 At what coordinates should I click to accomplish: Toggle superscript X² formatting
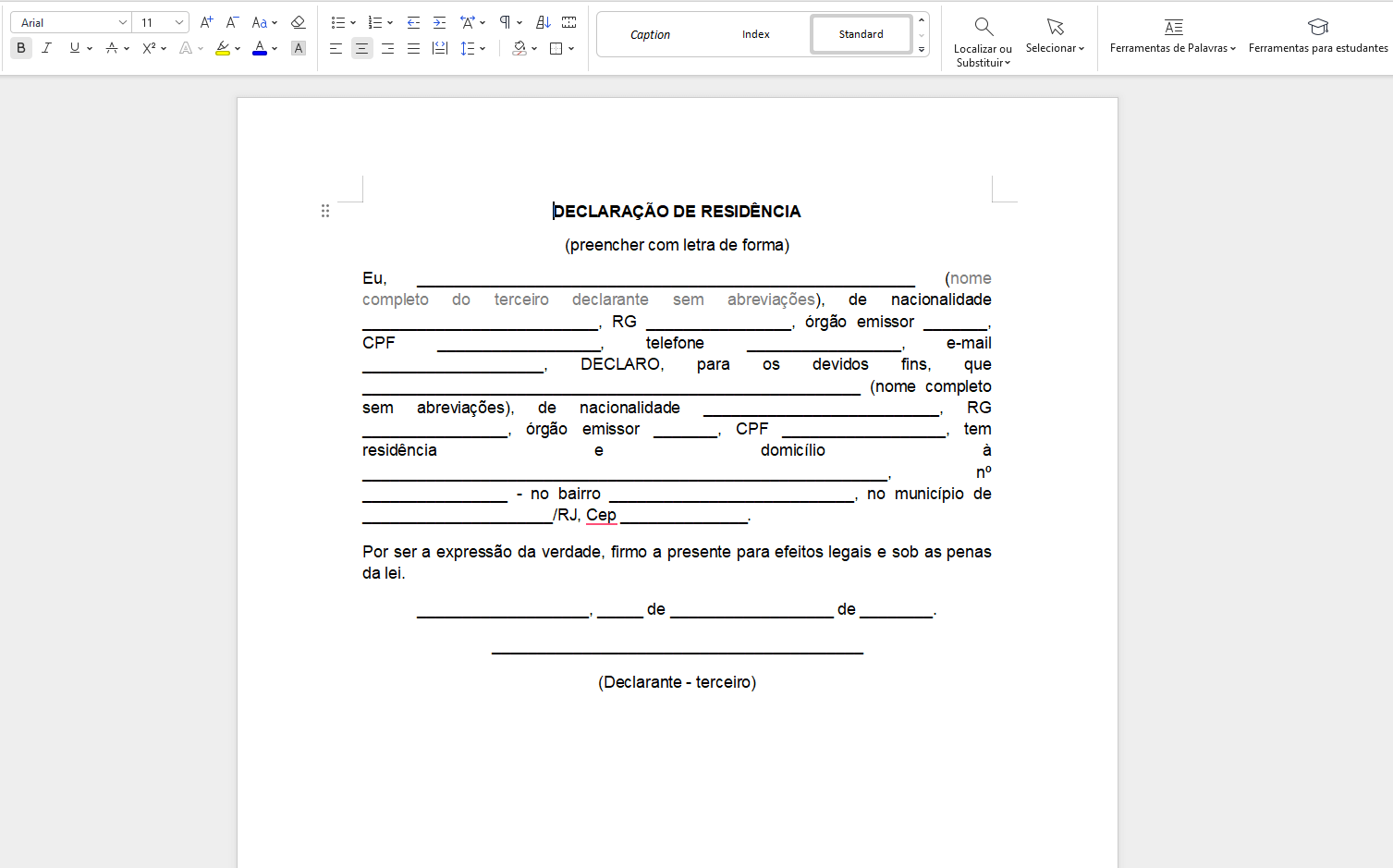click(x=149, y=48)
